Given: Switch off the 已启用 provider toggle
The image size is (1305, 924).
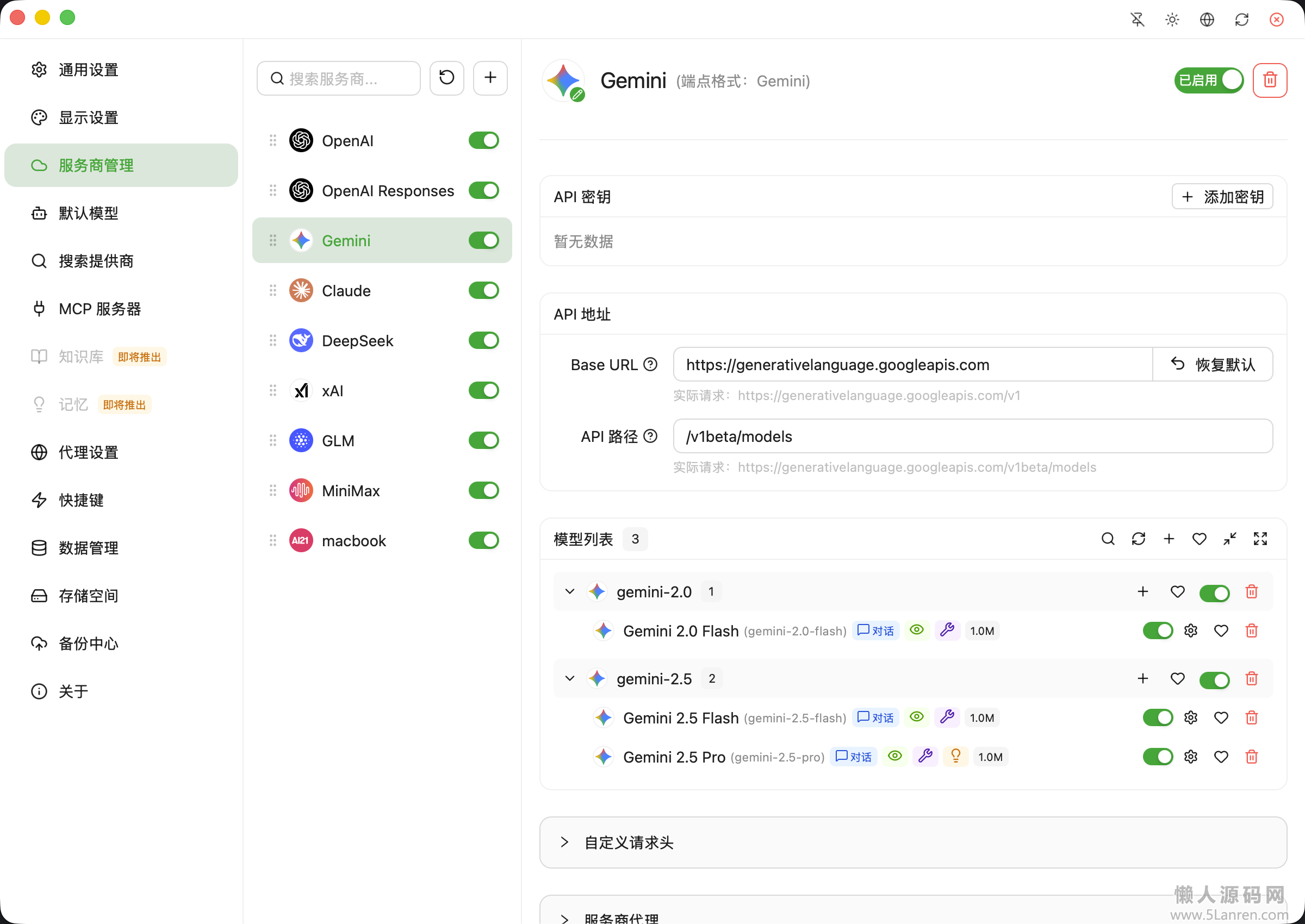Looking at the screenshot, I should 1208,80.
